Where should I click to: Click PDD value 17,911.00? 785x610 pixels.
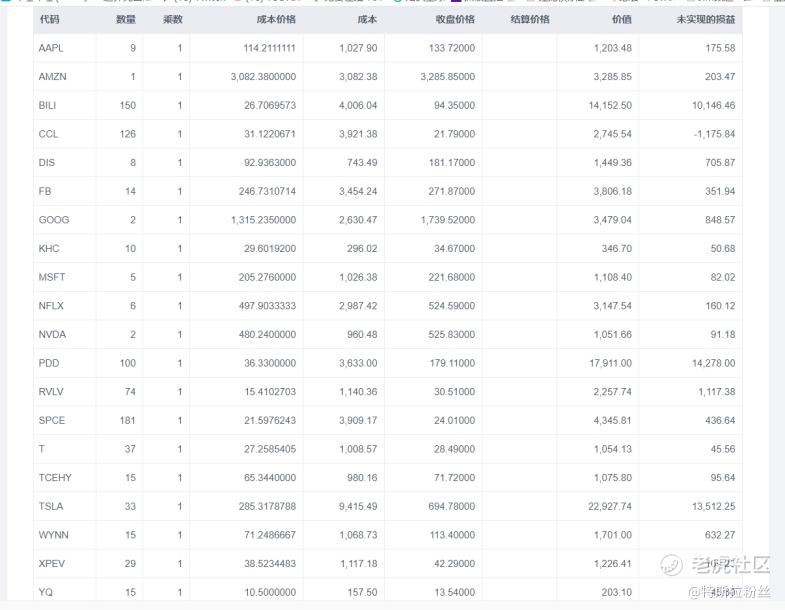click(x=610, y=363)
